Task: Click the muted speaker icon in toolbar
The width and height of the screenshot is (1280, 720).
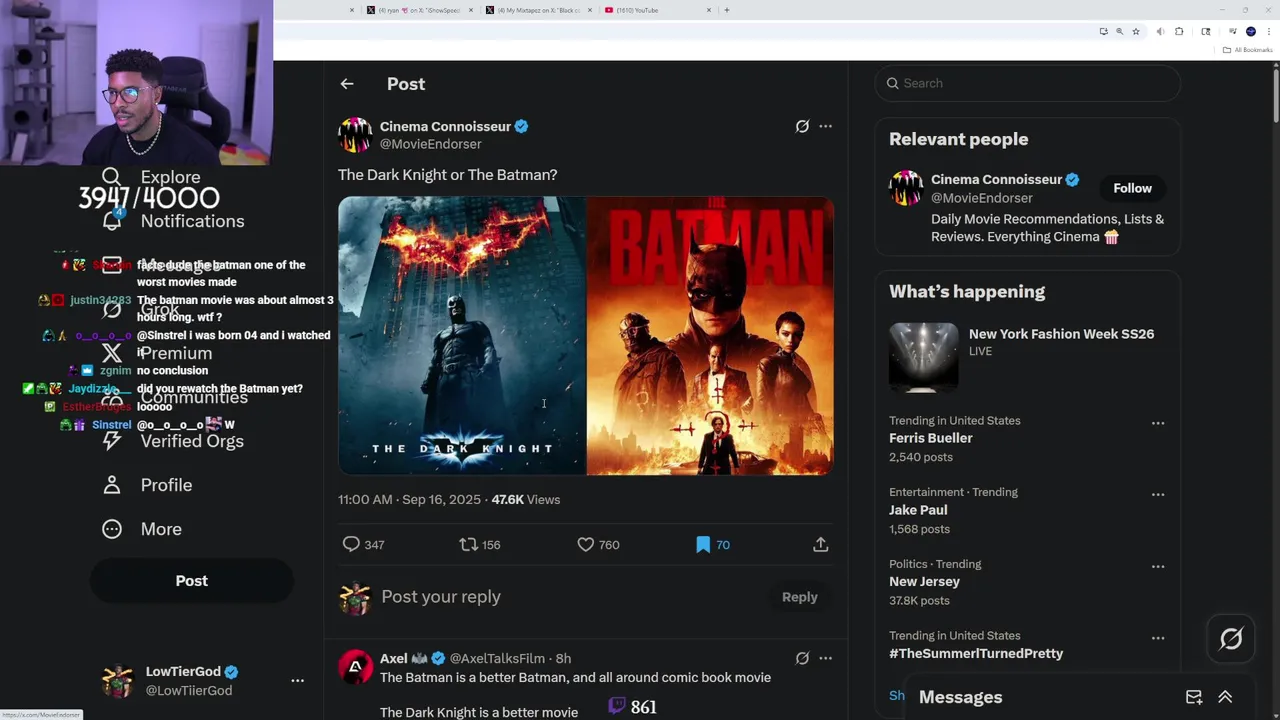Action: (x=1160, y=32)
